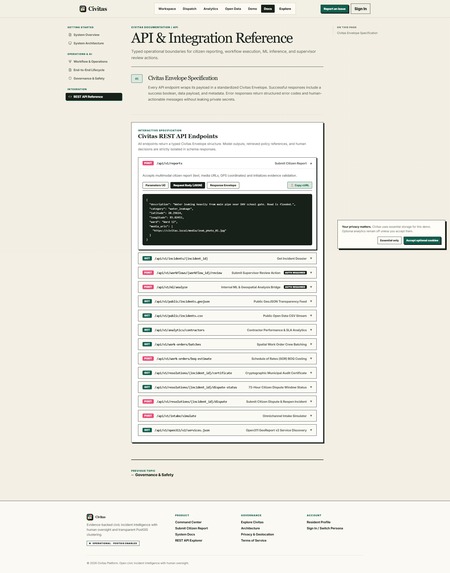
Task: Switch to the Parameters tab
Action: 155,185
